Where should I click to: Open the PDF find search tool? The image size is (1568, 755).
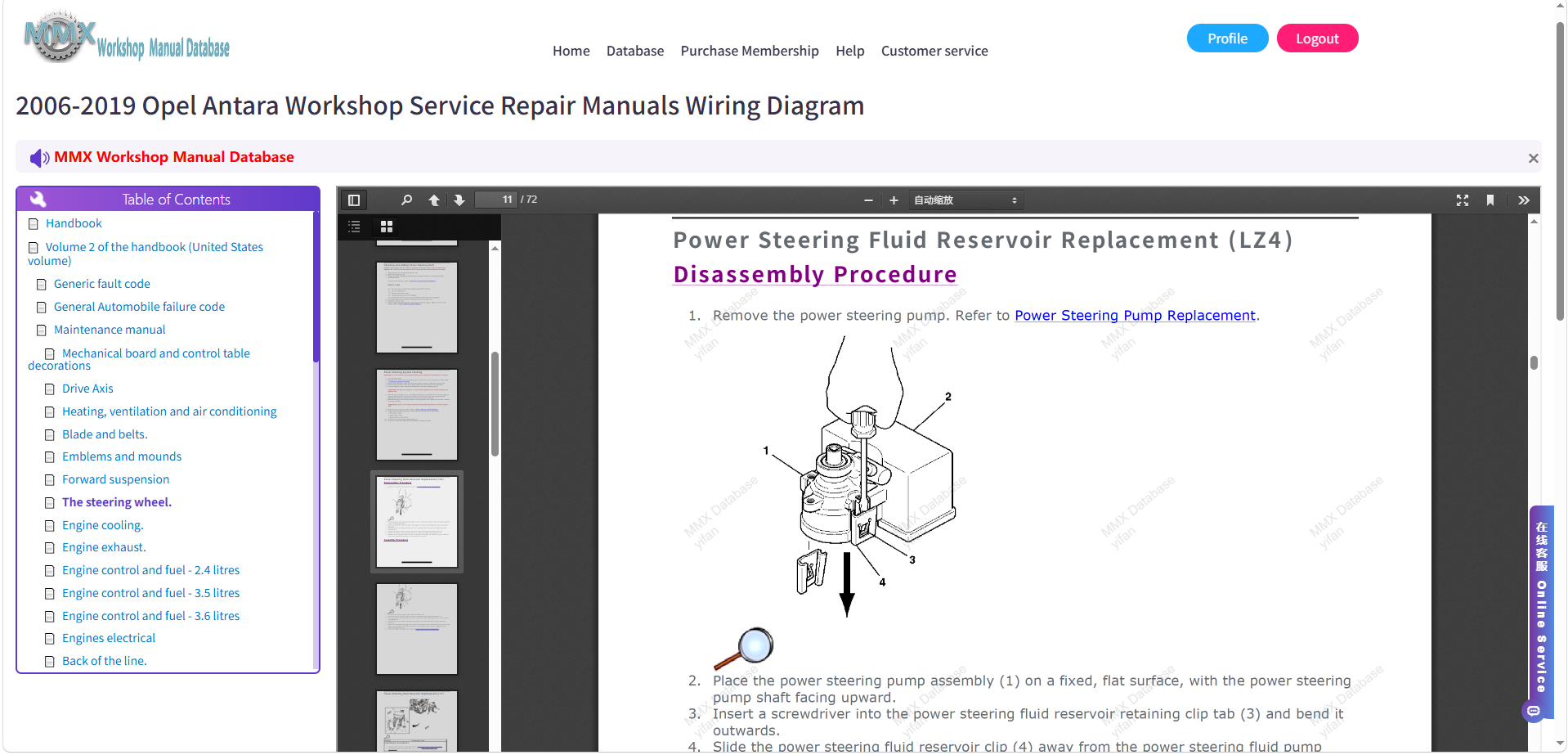406,200
